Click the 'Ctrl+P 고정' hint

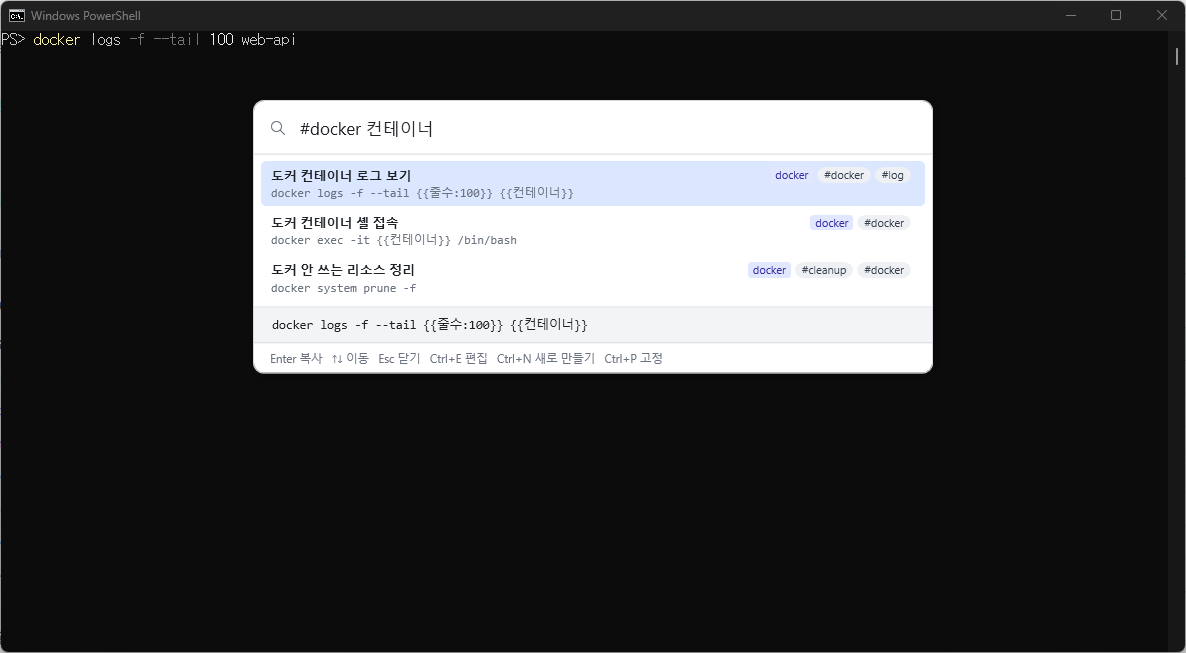click(x=633, y=359)
